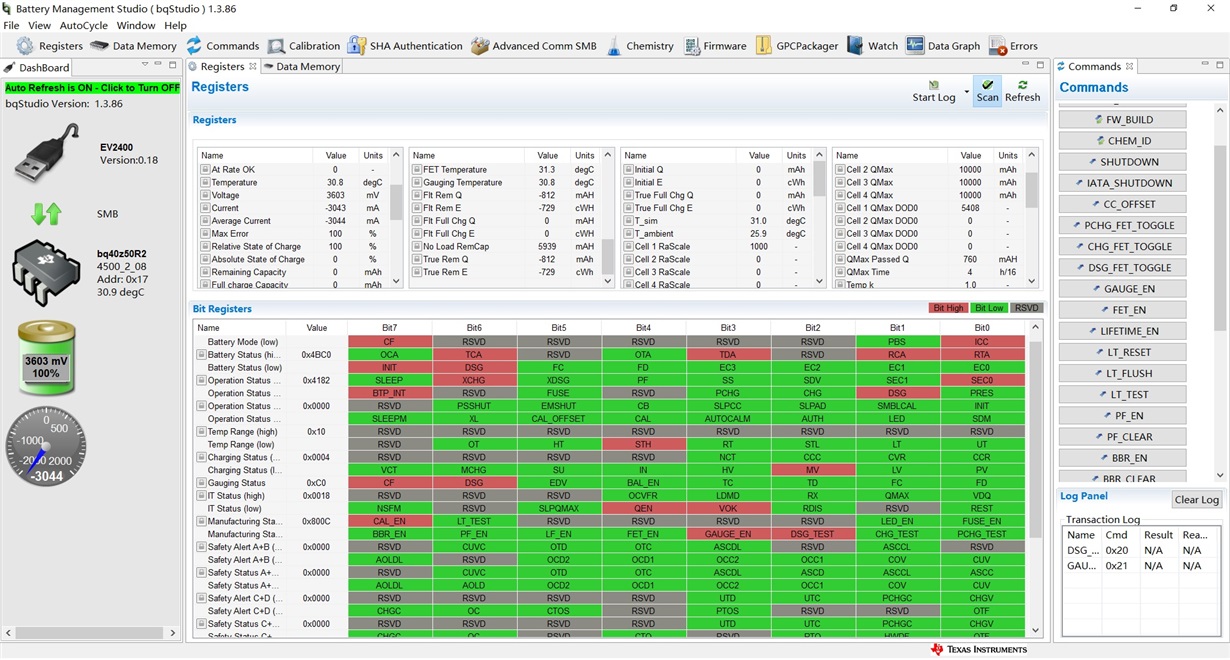Image resolution: width=1230 pixels, height=660 pixels.
Task: Open the Start Log dropdown arrow
Action: [x=966, y=92]
